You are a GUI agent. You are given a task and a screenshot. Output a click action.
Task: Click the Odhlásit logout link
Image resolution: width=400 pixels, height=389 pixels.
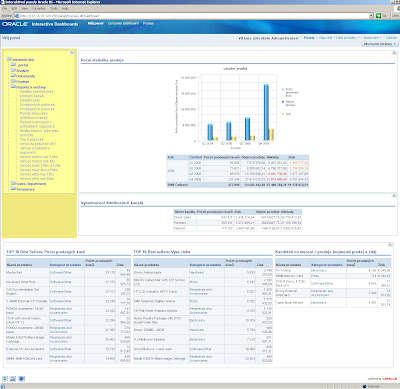[x=391, y=38]
